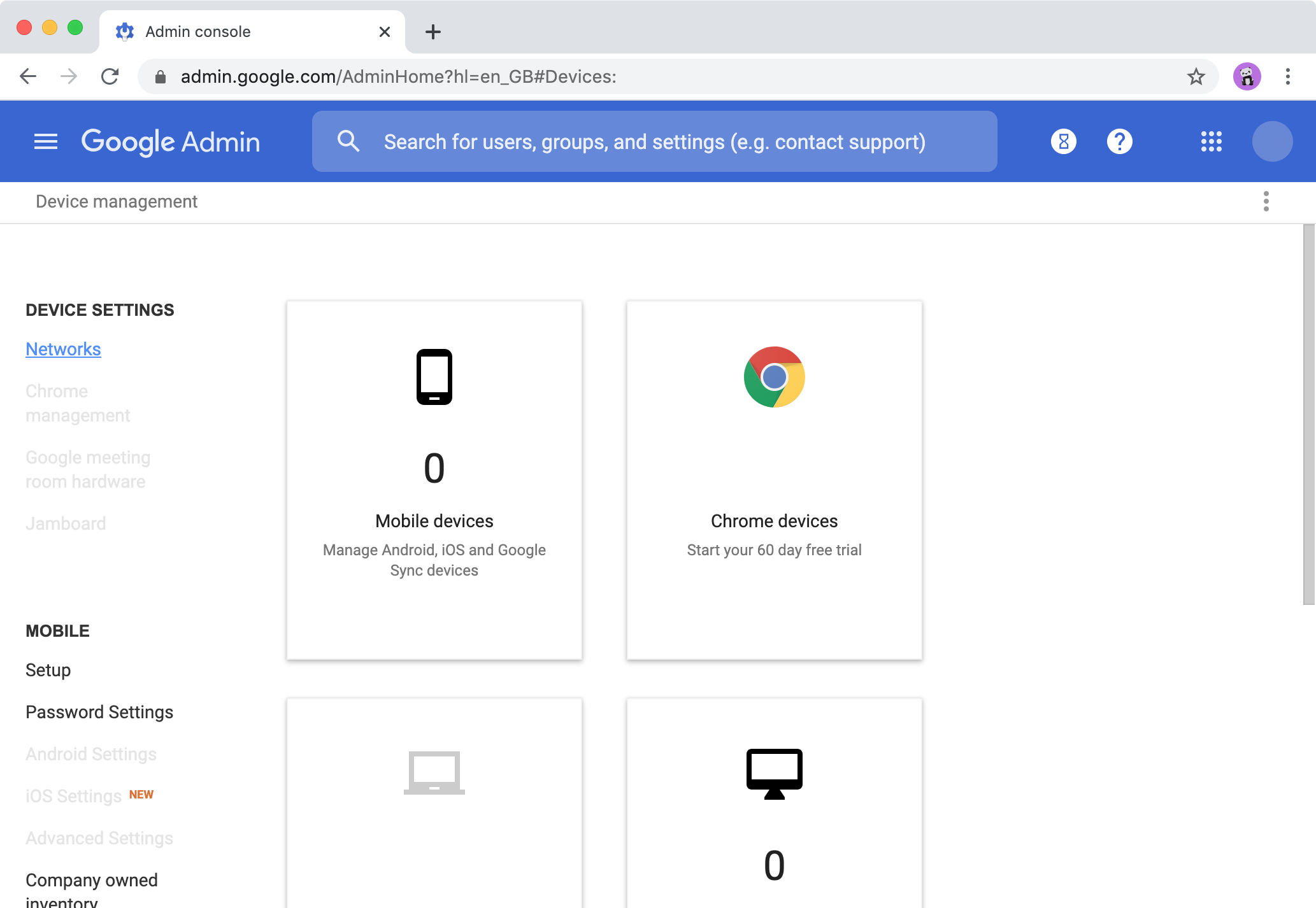Viewport: 1316px width, 908px height.
Task: Click the padlock icon in the address bar
Action: [x=161, y=76]
